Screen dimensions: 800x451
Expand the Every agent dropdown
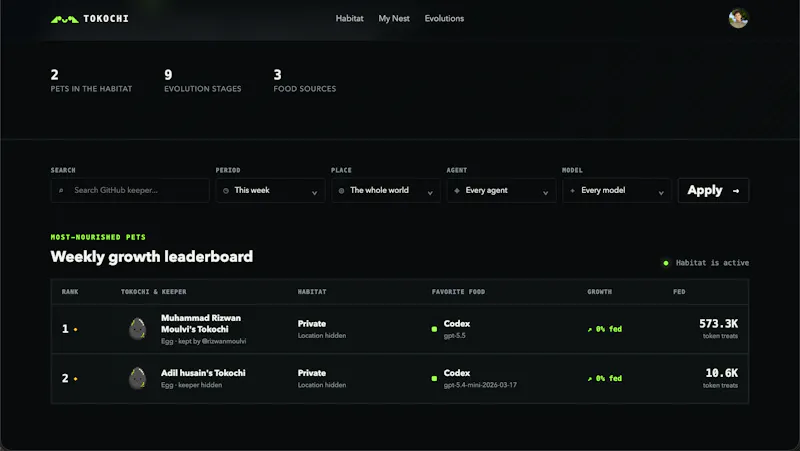click(501, 190)
